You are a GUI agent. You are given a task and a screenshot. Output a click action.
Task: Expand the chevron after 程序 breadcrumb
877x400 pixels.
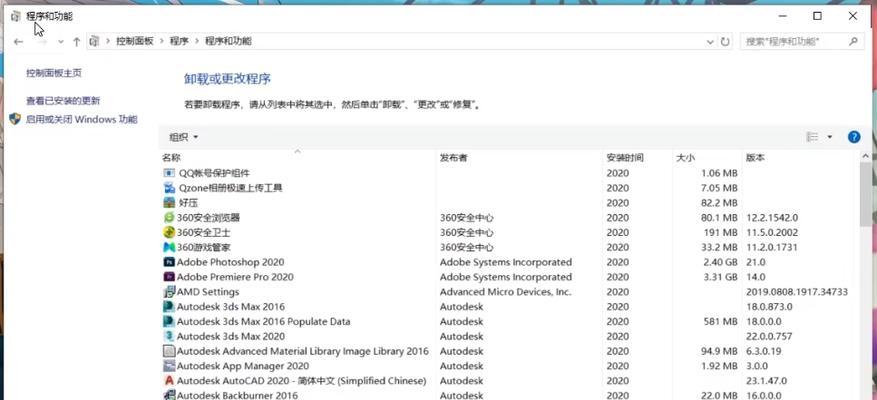pyautogui.click(x=197, y=41)
